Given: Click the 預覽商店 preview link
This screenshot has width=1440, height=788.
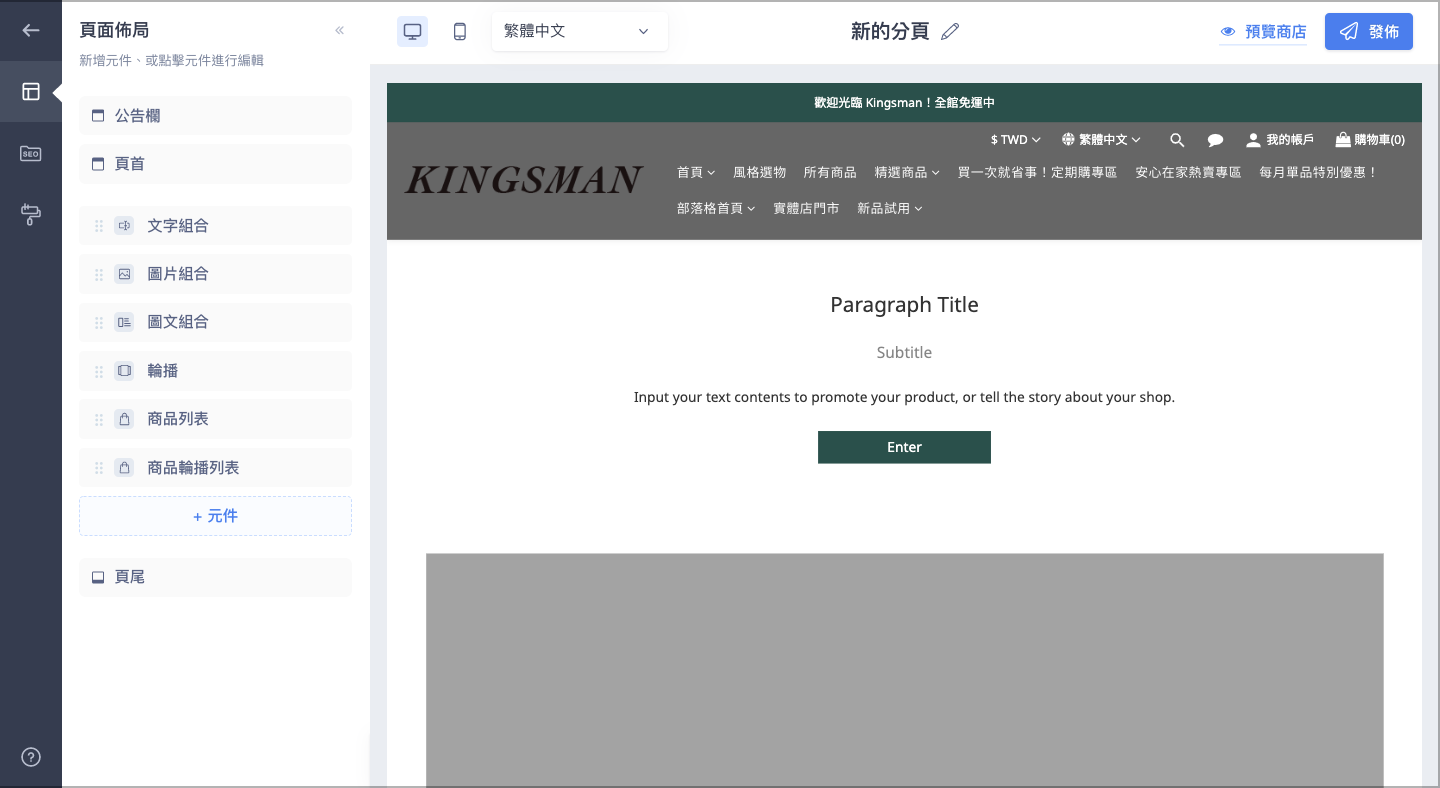Looking at the screenshot, I should 1263,32.
